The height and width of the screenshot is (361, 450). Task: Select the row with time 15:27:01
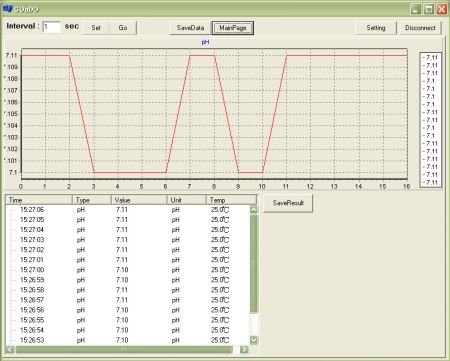coord(128,260)
